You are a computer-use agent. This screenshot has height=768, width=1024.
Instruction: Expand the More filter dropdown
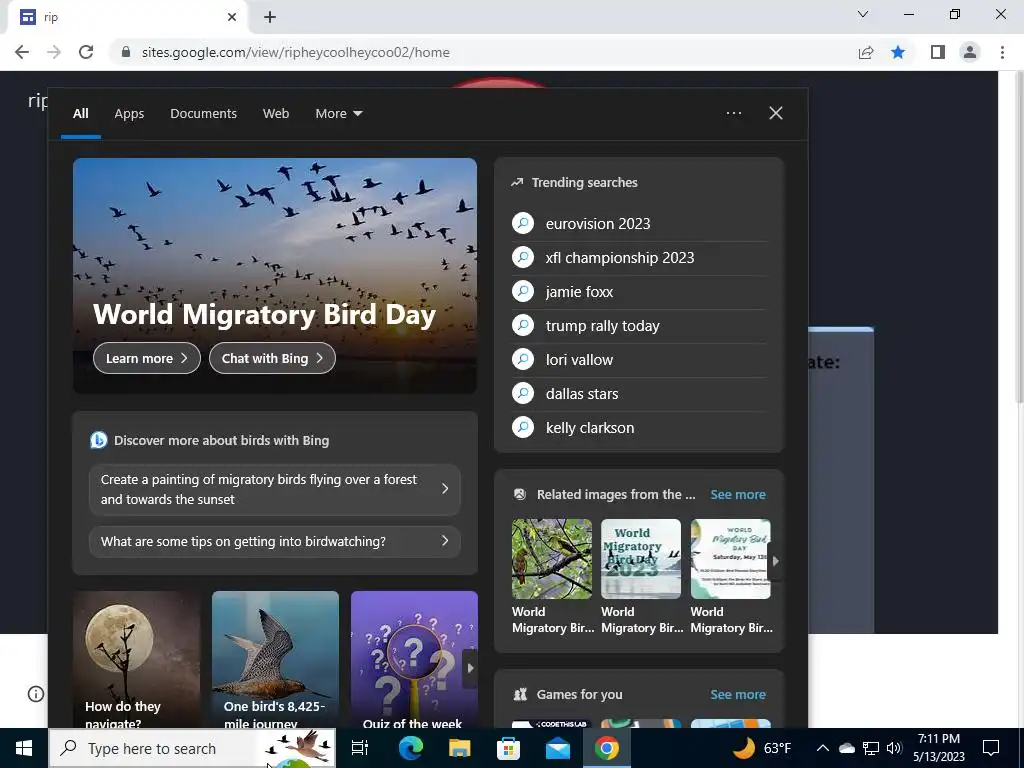coord(338,114)
